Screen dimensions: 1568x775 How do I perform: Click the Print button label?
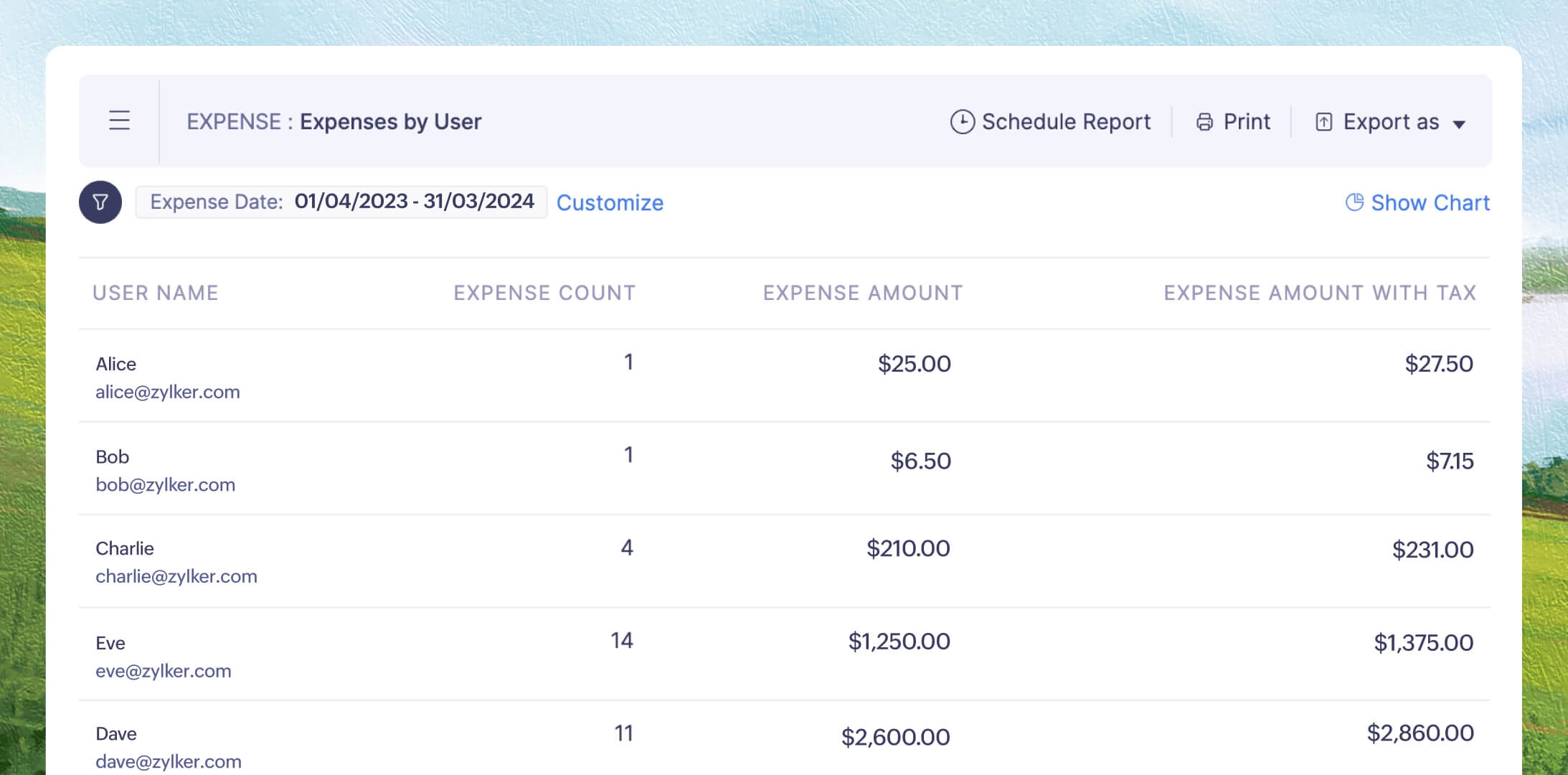coord(1247,122)
